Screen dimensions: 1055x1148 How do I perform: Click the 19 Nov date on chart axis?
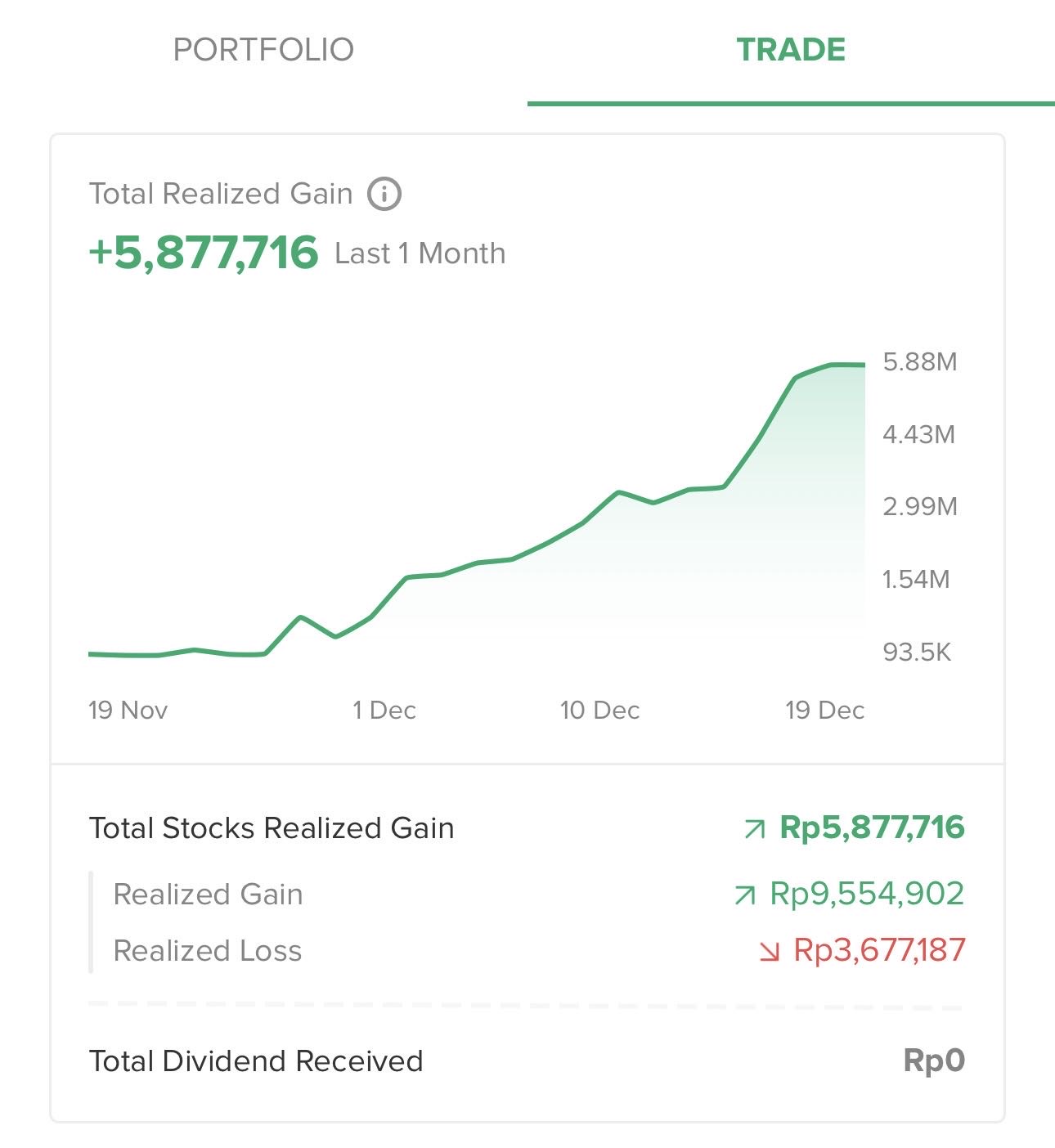click(x=128, y=710)
